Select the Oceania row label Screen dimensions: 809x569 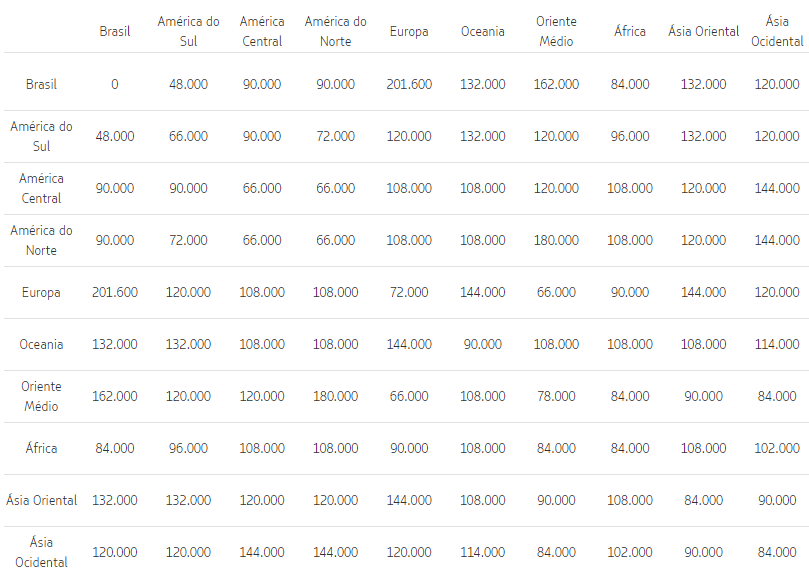42,344
